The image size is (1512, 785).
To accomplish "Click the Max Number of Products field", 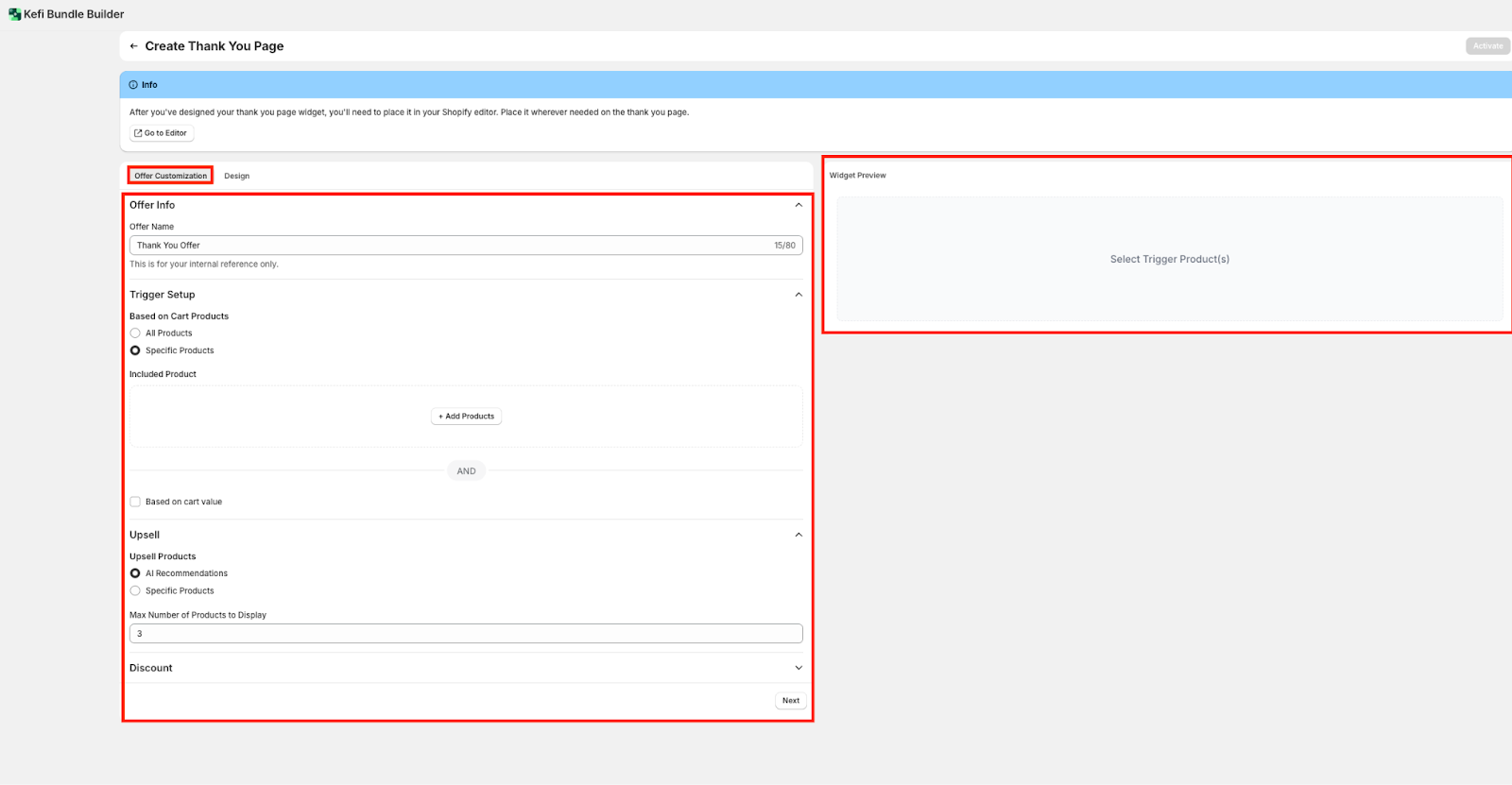I will 465,634.
